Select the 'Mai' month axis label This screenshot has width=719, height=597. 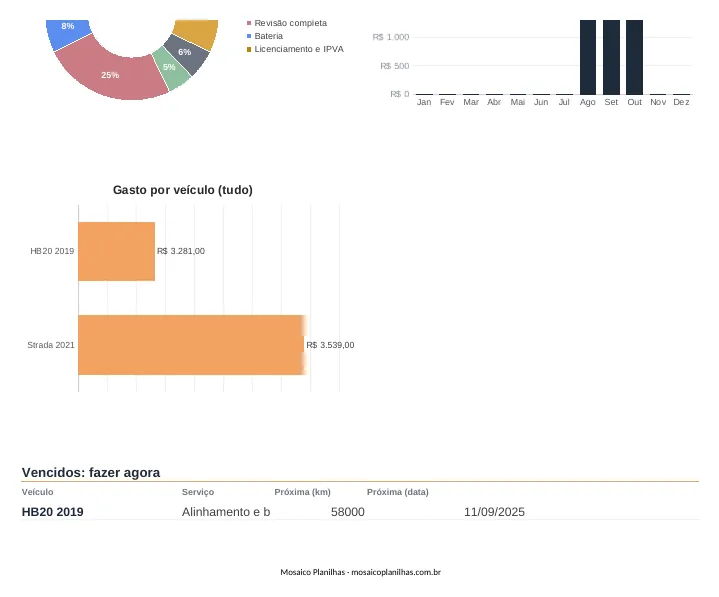(518, 102)
